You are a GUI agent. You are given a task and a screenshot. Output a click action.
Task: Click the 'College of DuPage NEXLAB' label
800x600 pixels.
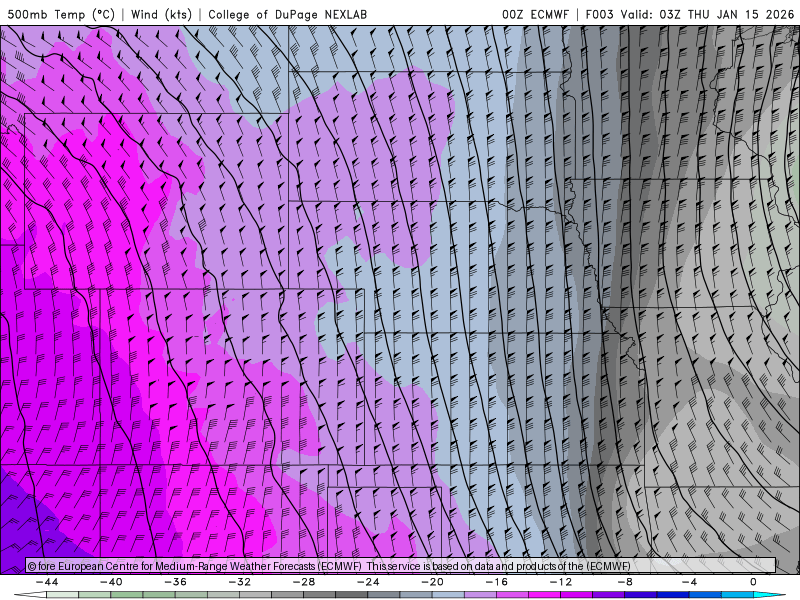288,14
